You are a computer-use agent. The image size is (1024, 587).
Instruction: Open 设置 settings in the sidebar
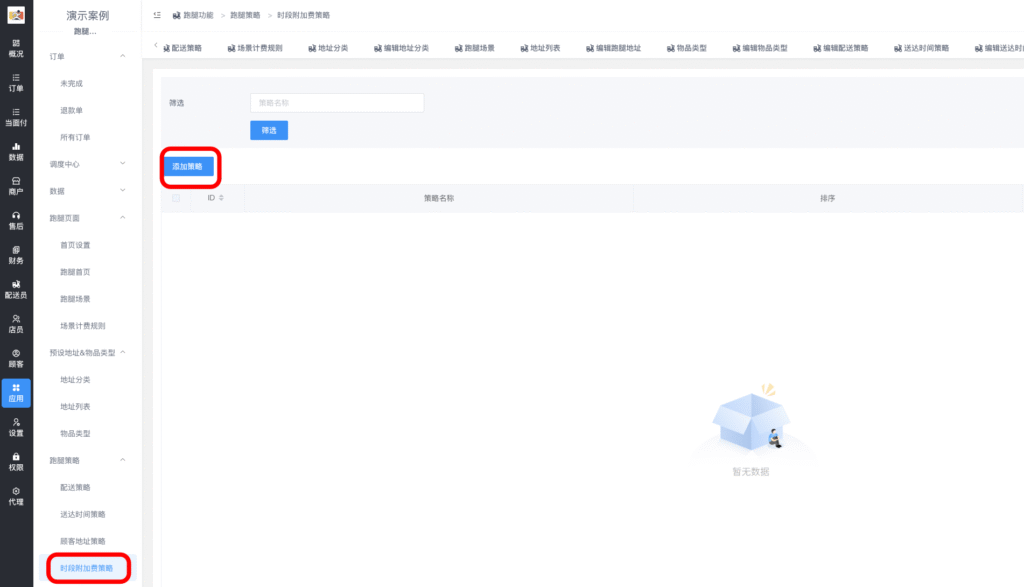coord(16,427)
